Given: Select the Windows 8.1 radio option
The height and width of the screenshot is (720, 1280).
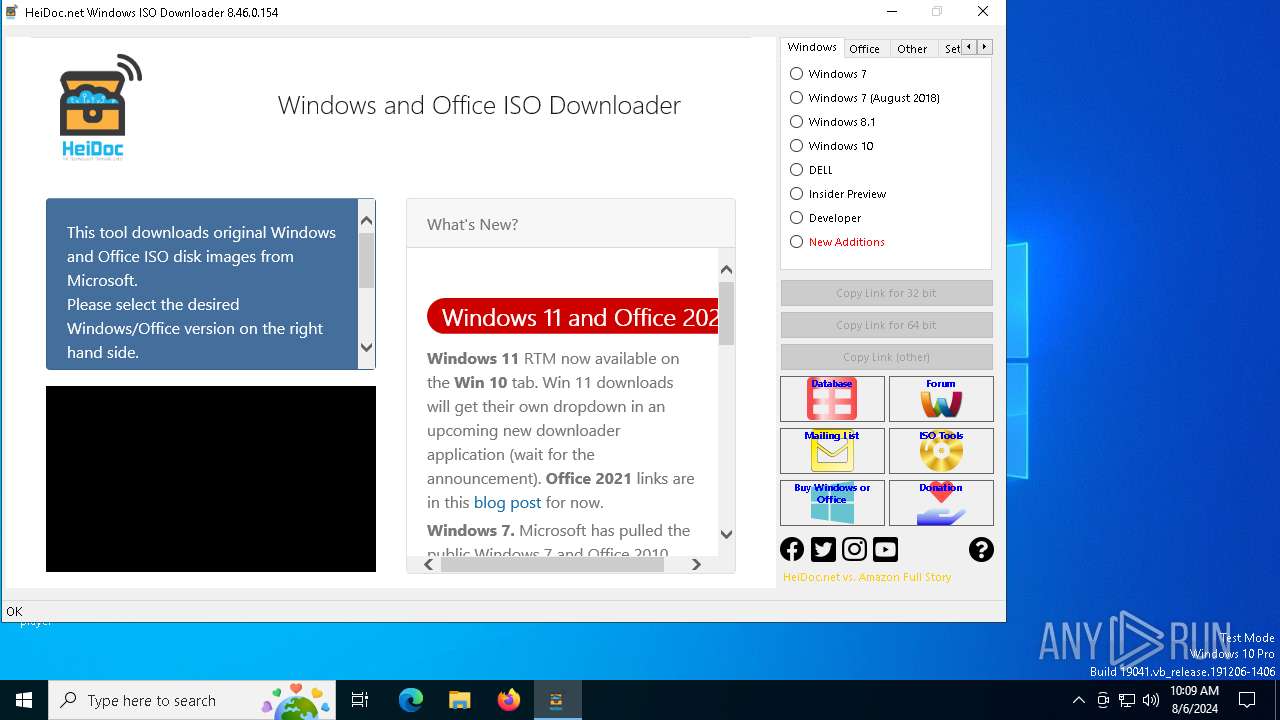Looking at the screenshot, I should [832, 122].
